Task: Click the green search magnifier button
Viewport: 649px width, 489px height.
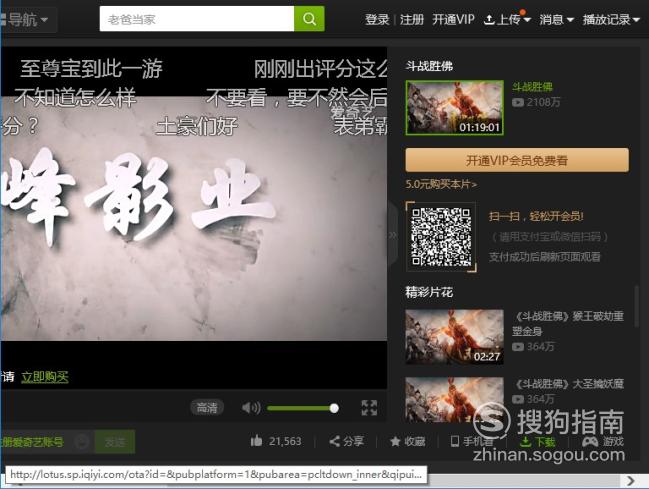Action: pyautogui.click(x=309, y=19)
